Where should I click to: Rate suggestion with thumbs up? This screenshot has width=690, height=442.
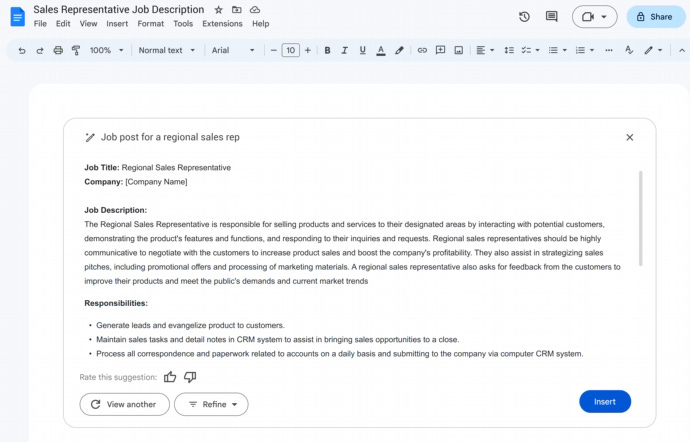170,377
